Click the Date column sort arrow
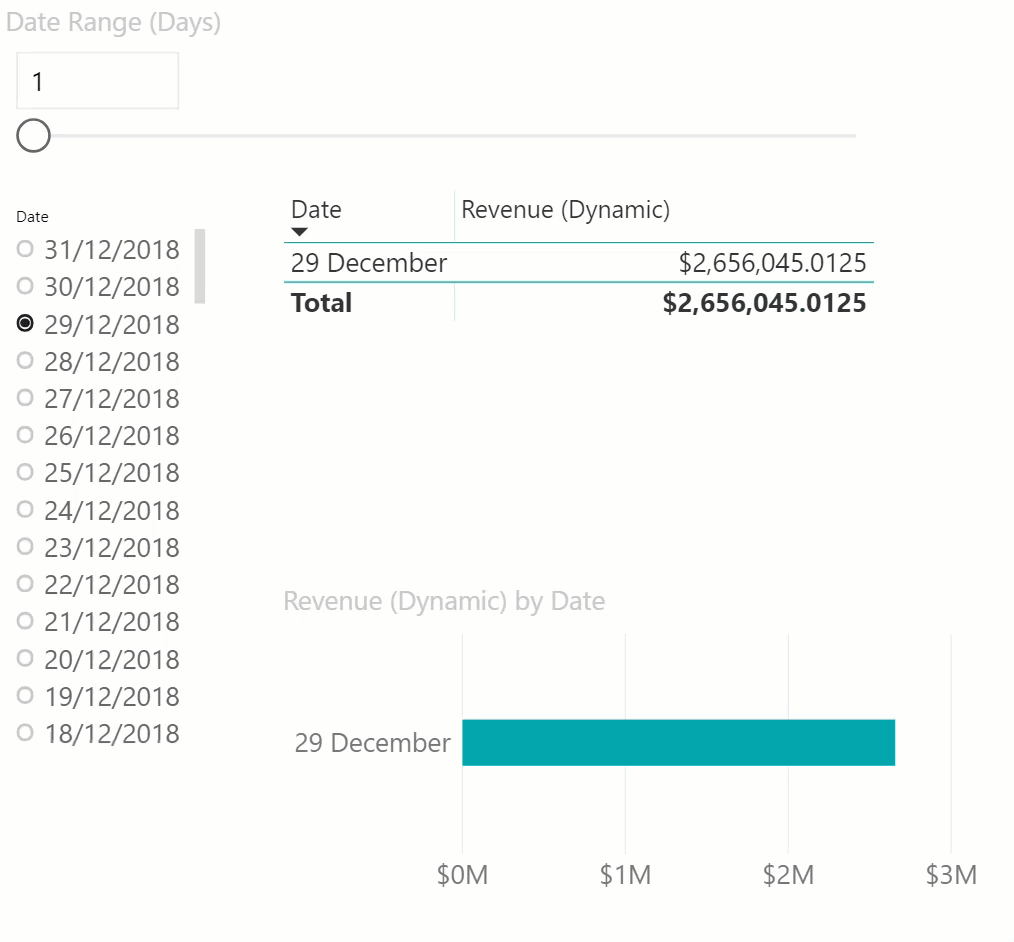The width and height of the screenshot is (1014, 942). [x=299, y=232]
